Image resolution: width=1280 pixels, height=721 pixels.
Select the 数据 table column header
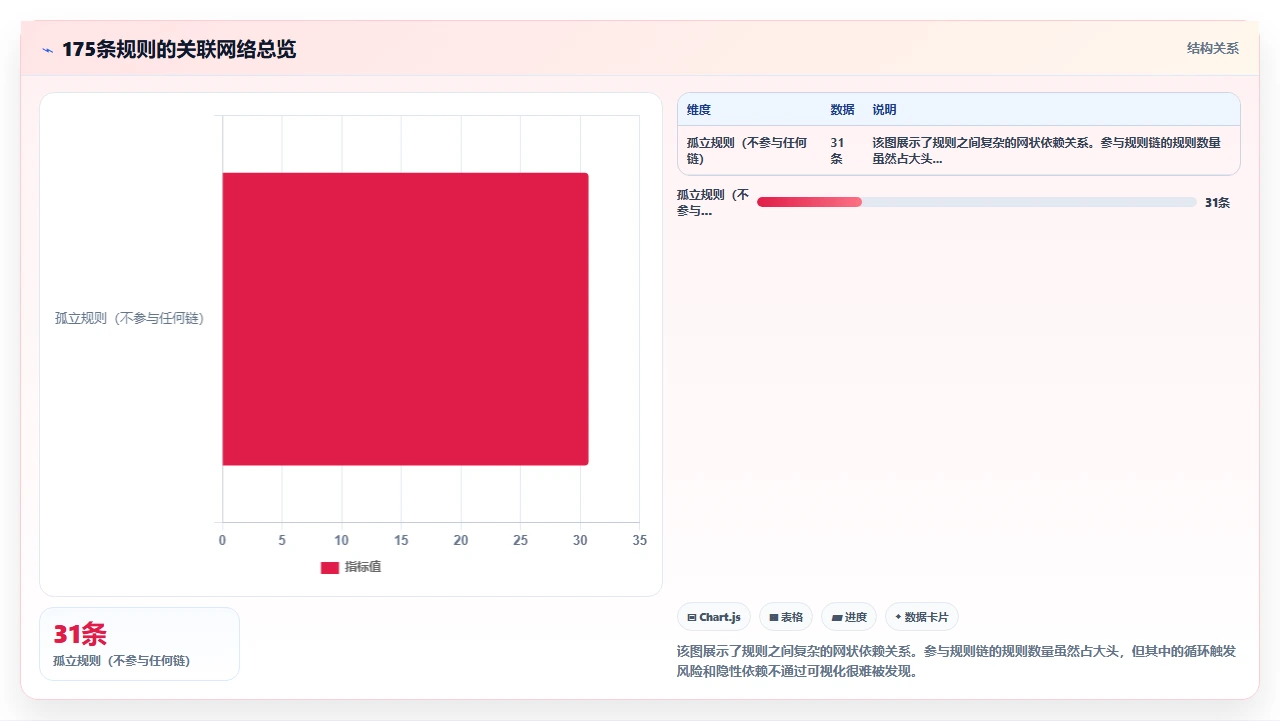tap(842, 110)
